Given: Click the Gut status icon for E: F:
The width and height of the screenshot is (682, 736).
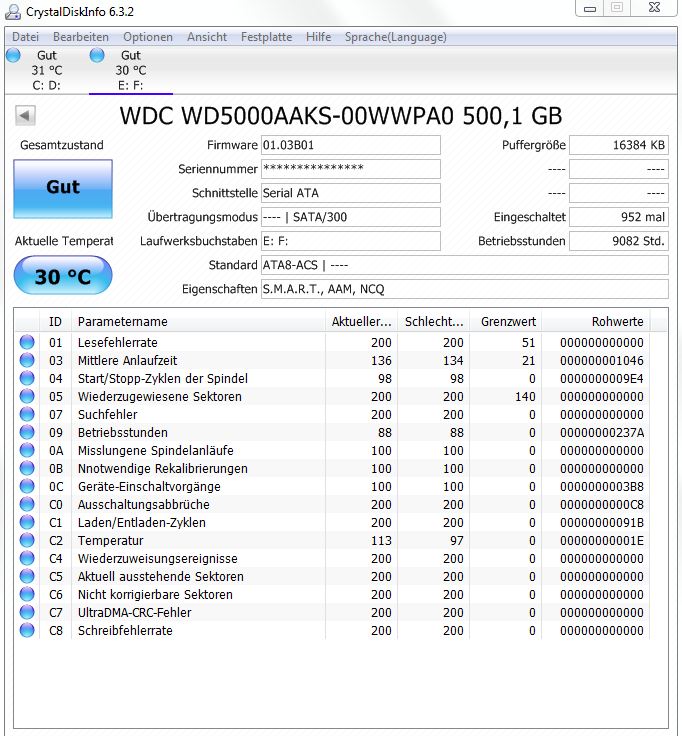Looking at the screenshot, I should coord(97,55).
